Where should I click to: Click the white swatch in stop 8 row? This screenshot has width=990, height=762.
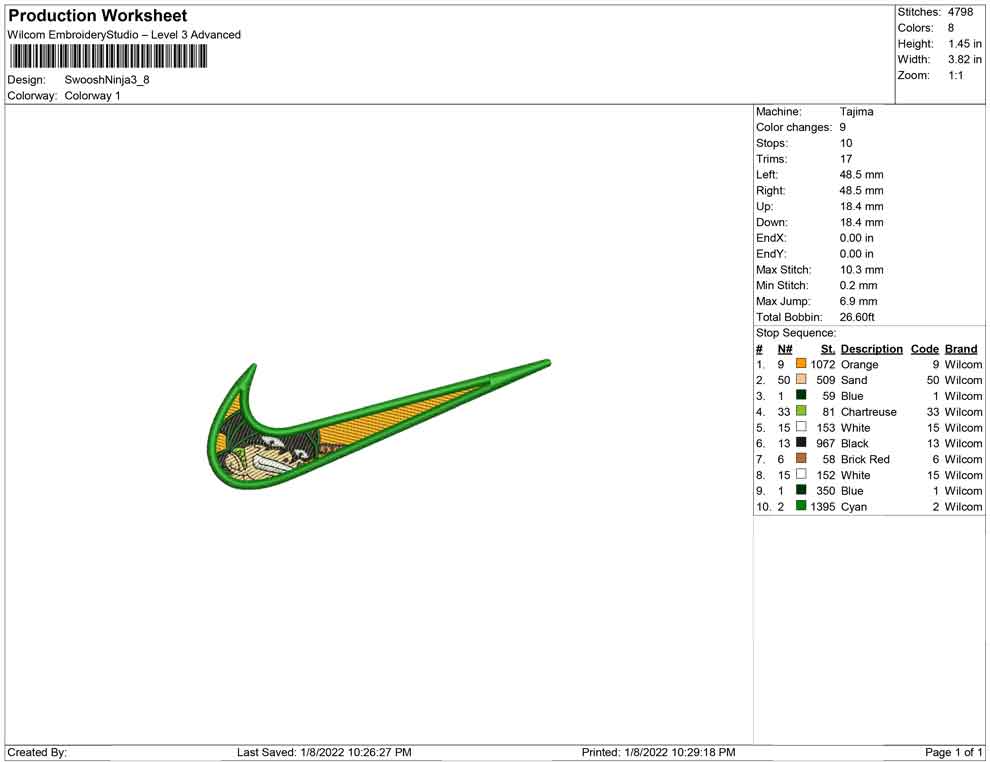point(801,474)
